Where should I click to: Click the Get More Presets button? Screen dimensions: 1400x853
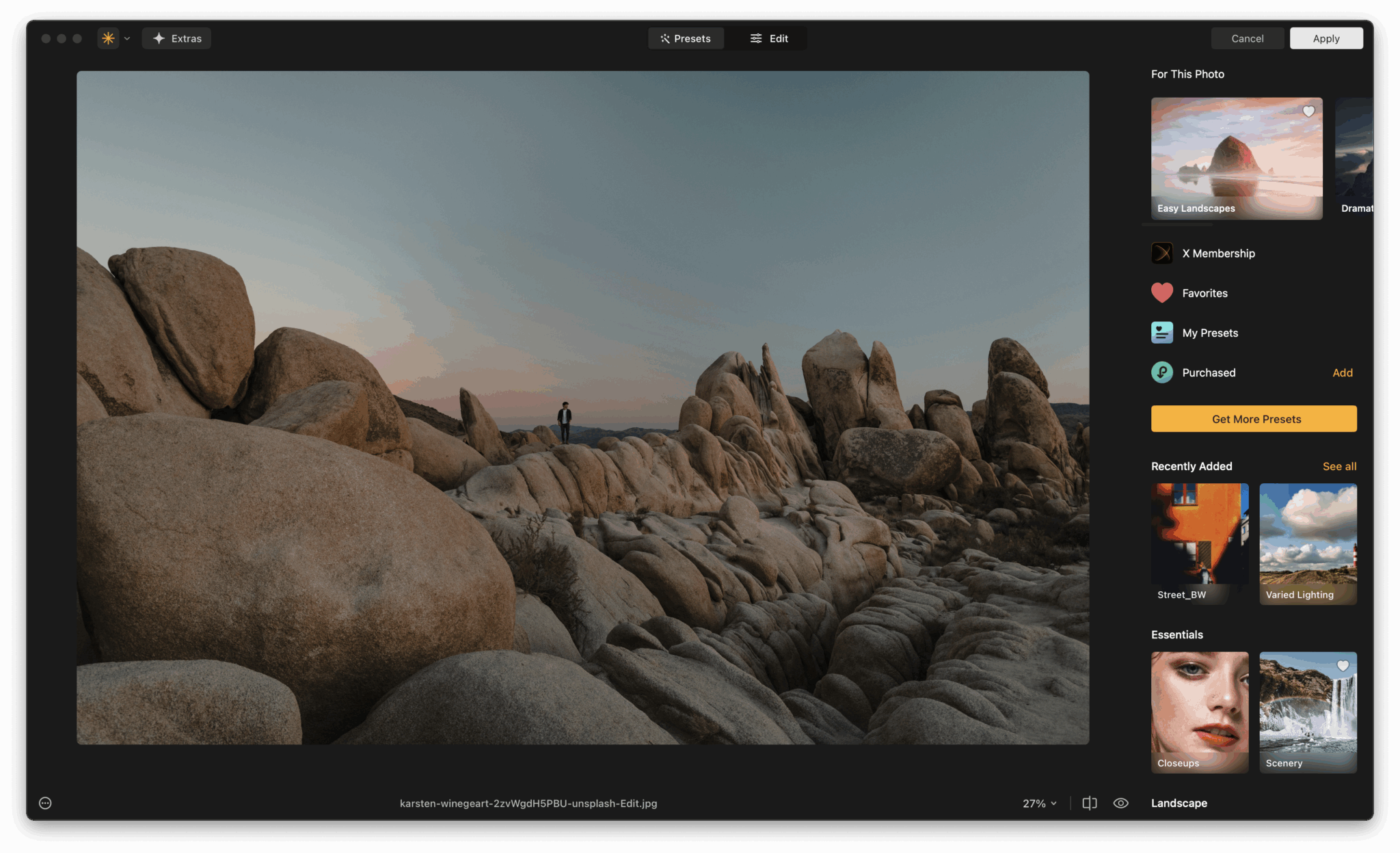tap(1254, 418)
